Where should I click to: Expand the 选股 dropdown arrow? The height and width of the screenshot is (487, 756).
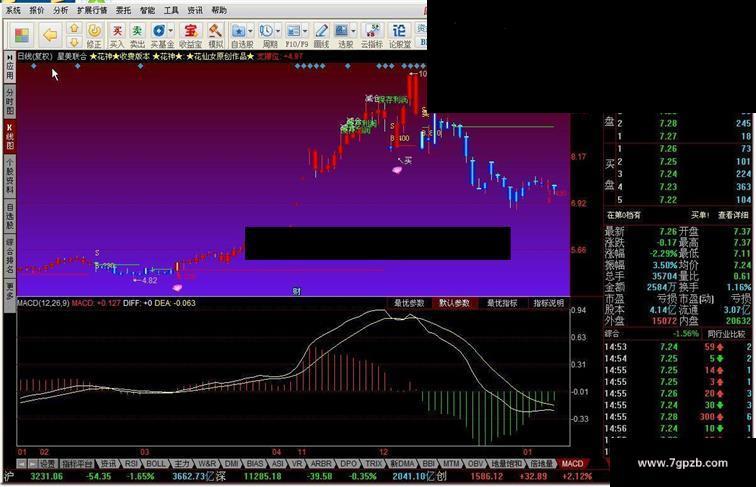click(353, 31)
